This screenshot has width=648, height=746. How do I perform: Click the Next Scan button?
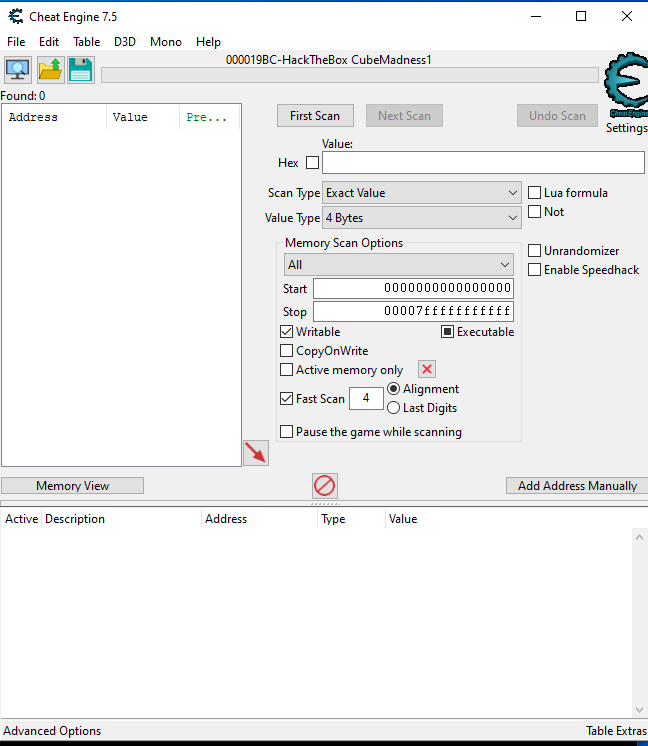click(x=404, y=116)
